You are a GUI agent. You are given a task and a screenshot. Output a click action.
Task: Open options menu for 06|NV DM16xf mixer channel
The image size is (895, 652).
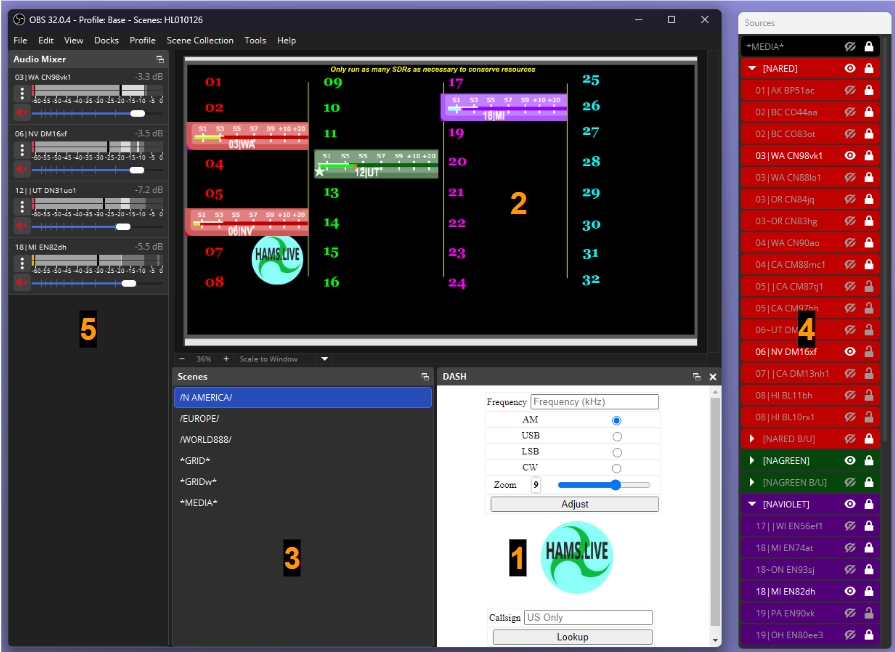coord(22,149)
